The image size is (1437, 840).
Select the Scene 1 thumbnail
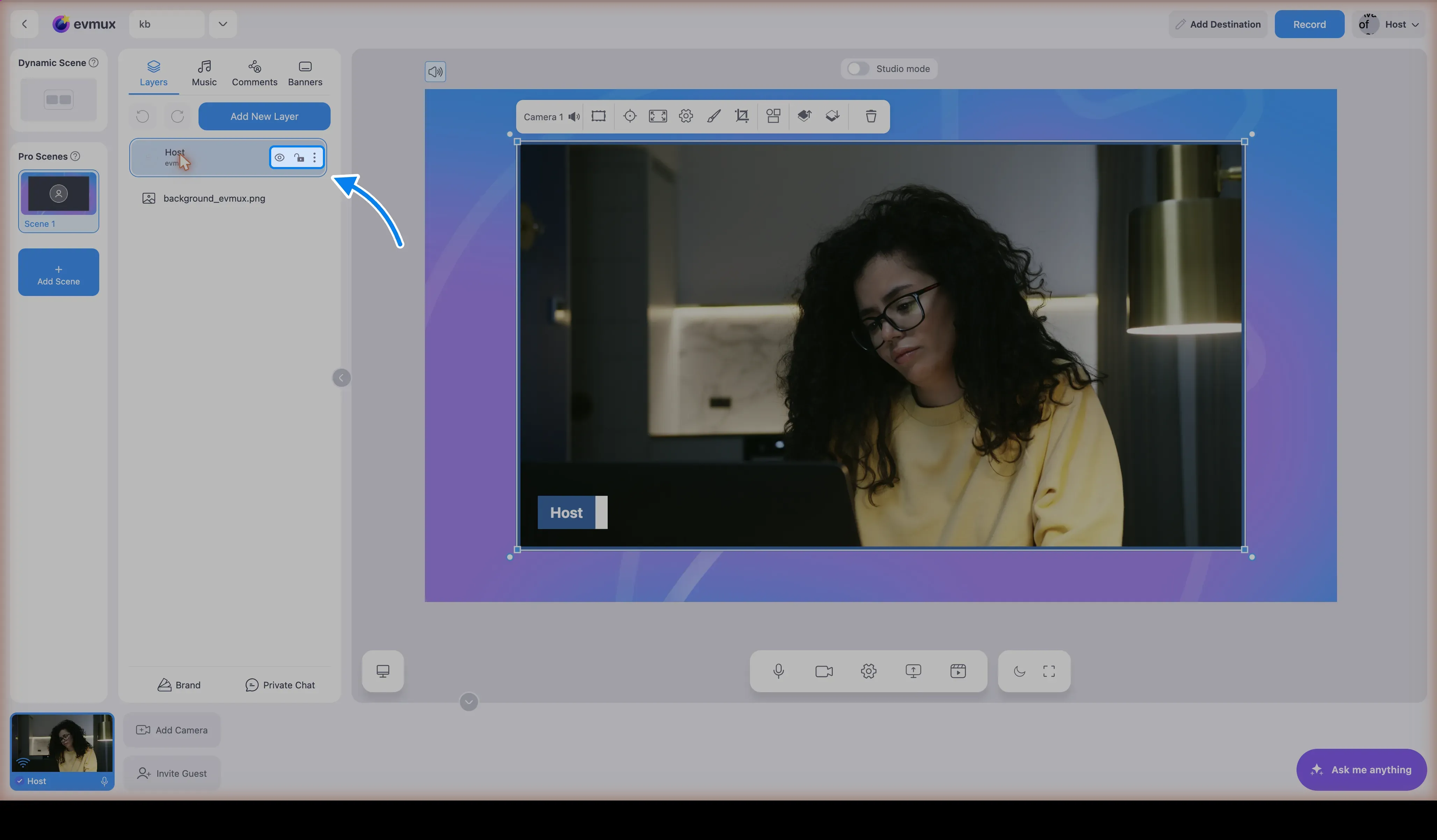pos(59,201)
